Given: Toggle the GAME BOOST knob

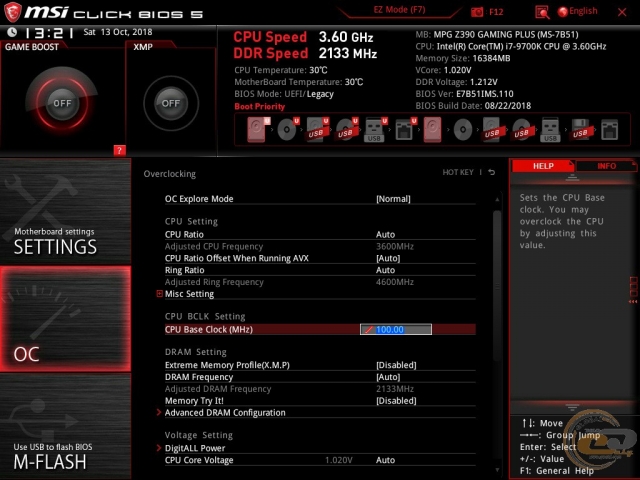Looking at the screenshot, I should (x=62, y=103).
